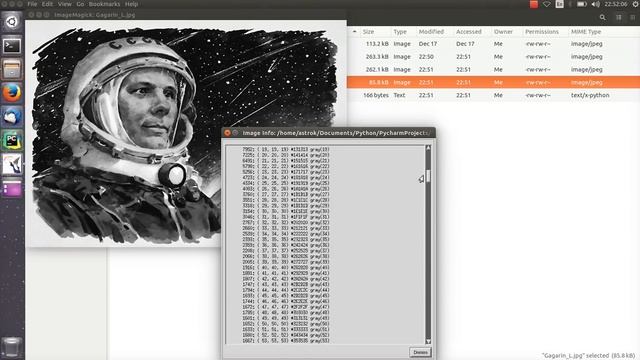
Task: Click status text "Gagarin_L.jpg" selected (85.8 kB)
Action: coord(588,356)
